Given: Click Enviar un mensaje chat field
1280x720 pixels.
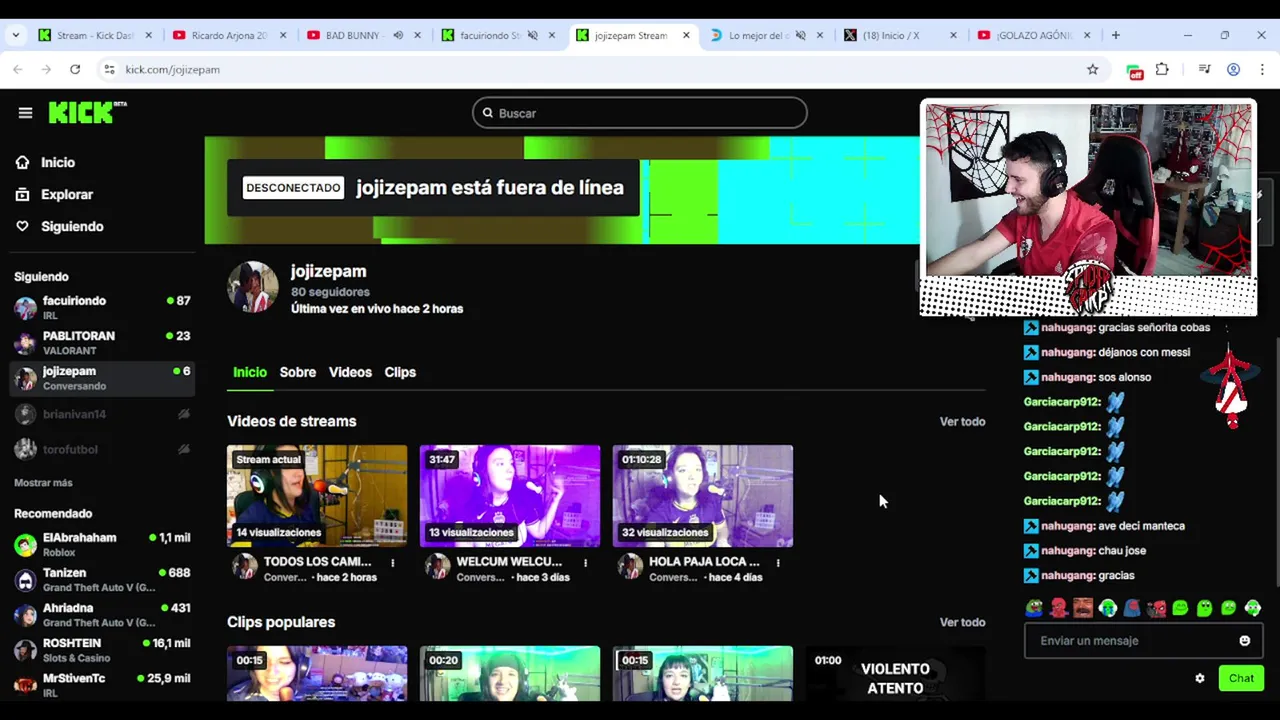Looking at the screenshot, I should click(1143, 641).
